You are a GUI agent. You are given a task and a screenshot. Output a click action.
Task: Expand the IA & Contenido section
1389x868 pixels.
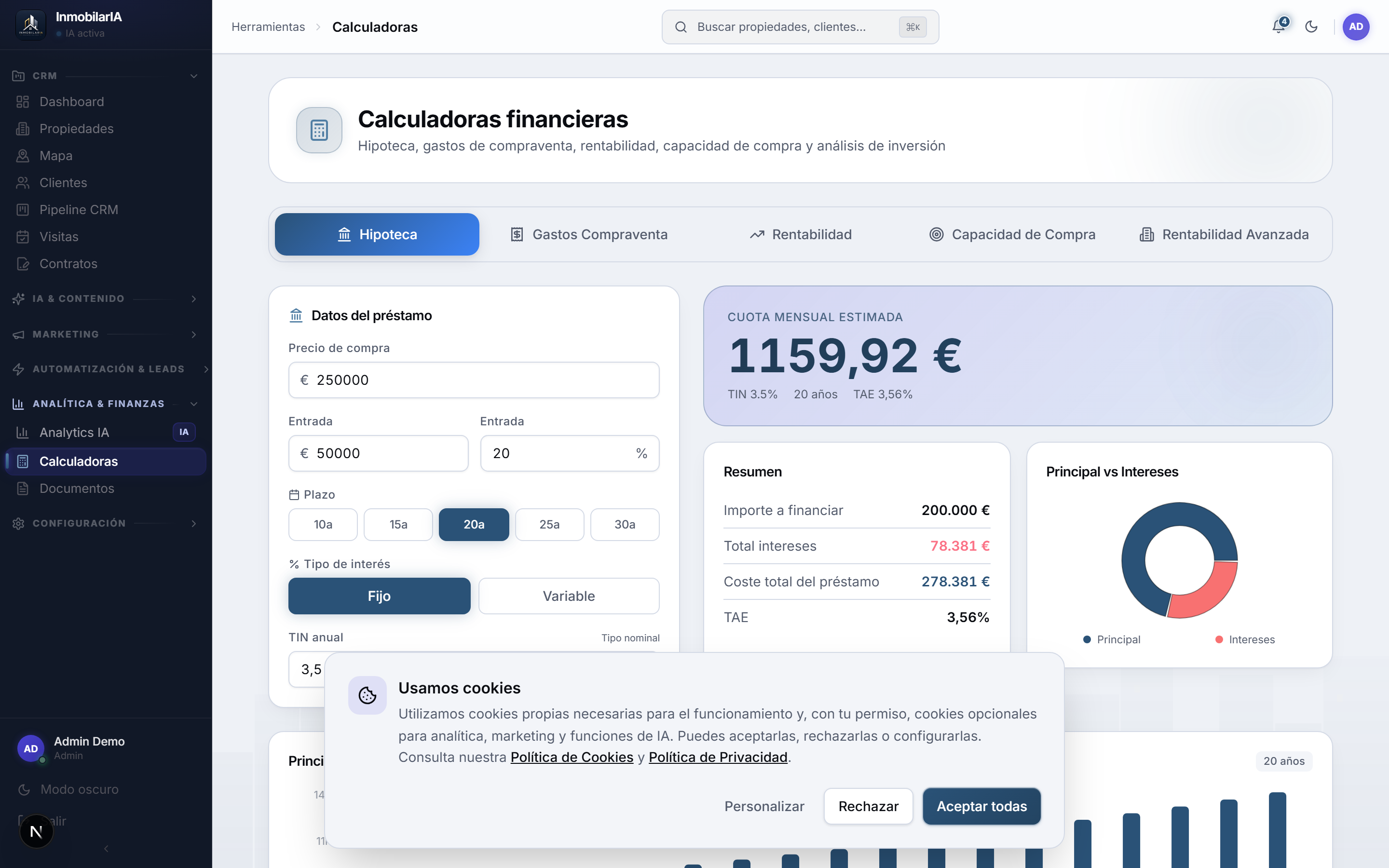coord(106,298)
